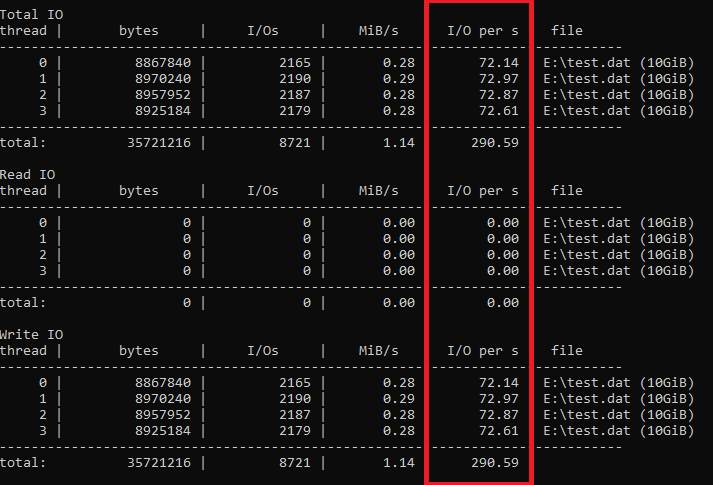Select the "file" column header under Read IO
Viewport: 713px width, 485px height.
click(x=567, y=190)
